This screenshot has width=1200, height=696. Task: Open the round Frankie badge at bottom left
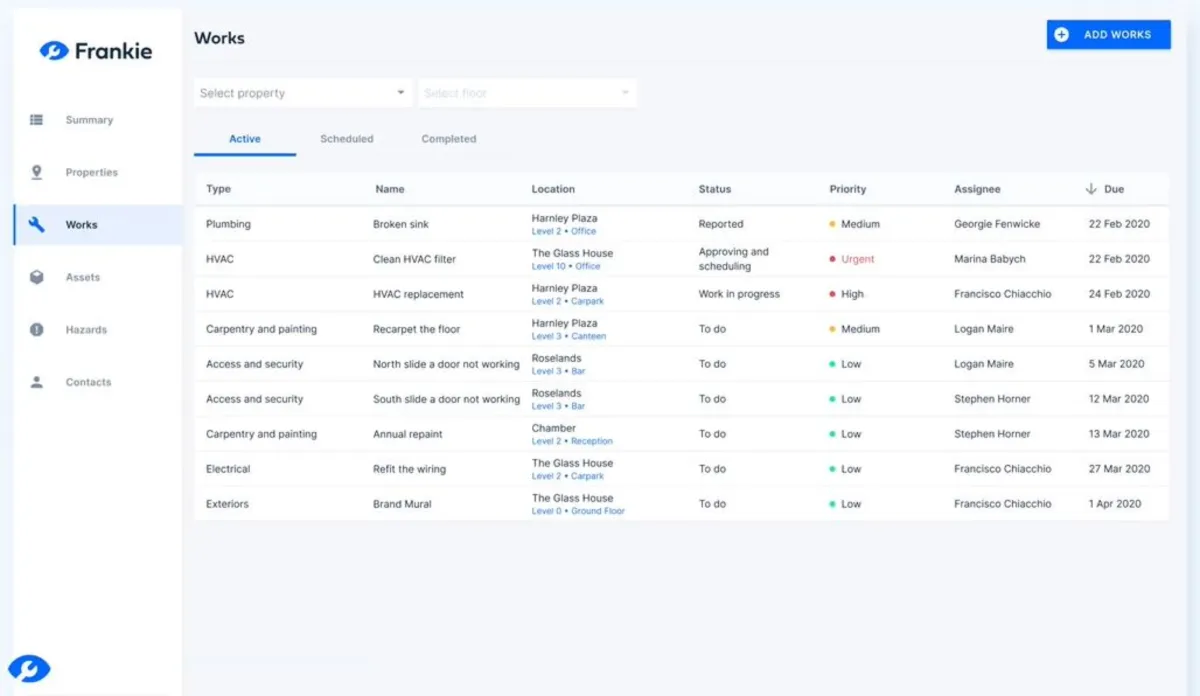pyautogui.click(x=29, y=668)
